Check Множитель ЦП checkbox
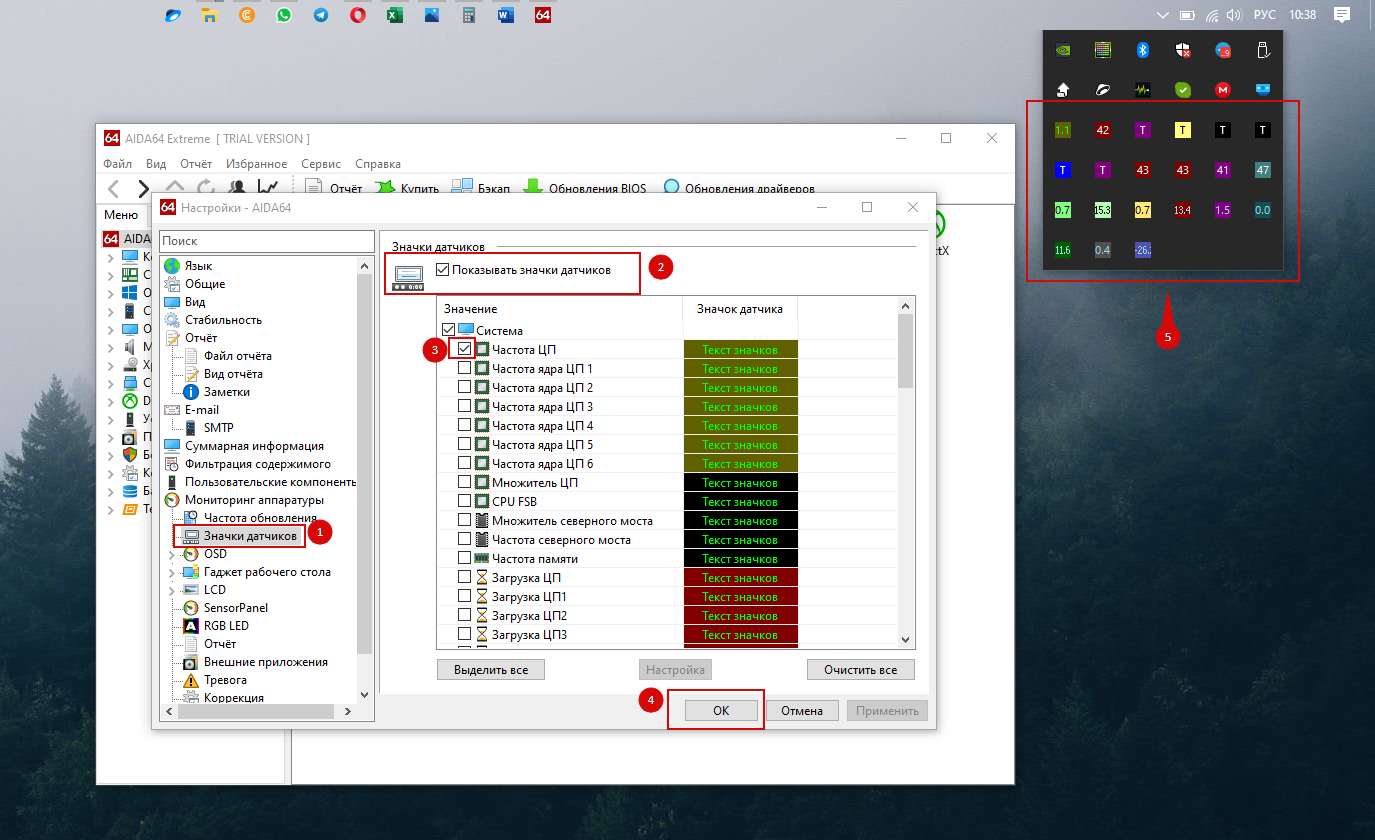1375x840 pixels. (x=465, y=482)
